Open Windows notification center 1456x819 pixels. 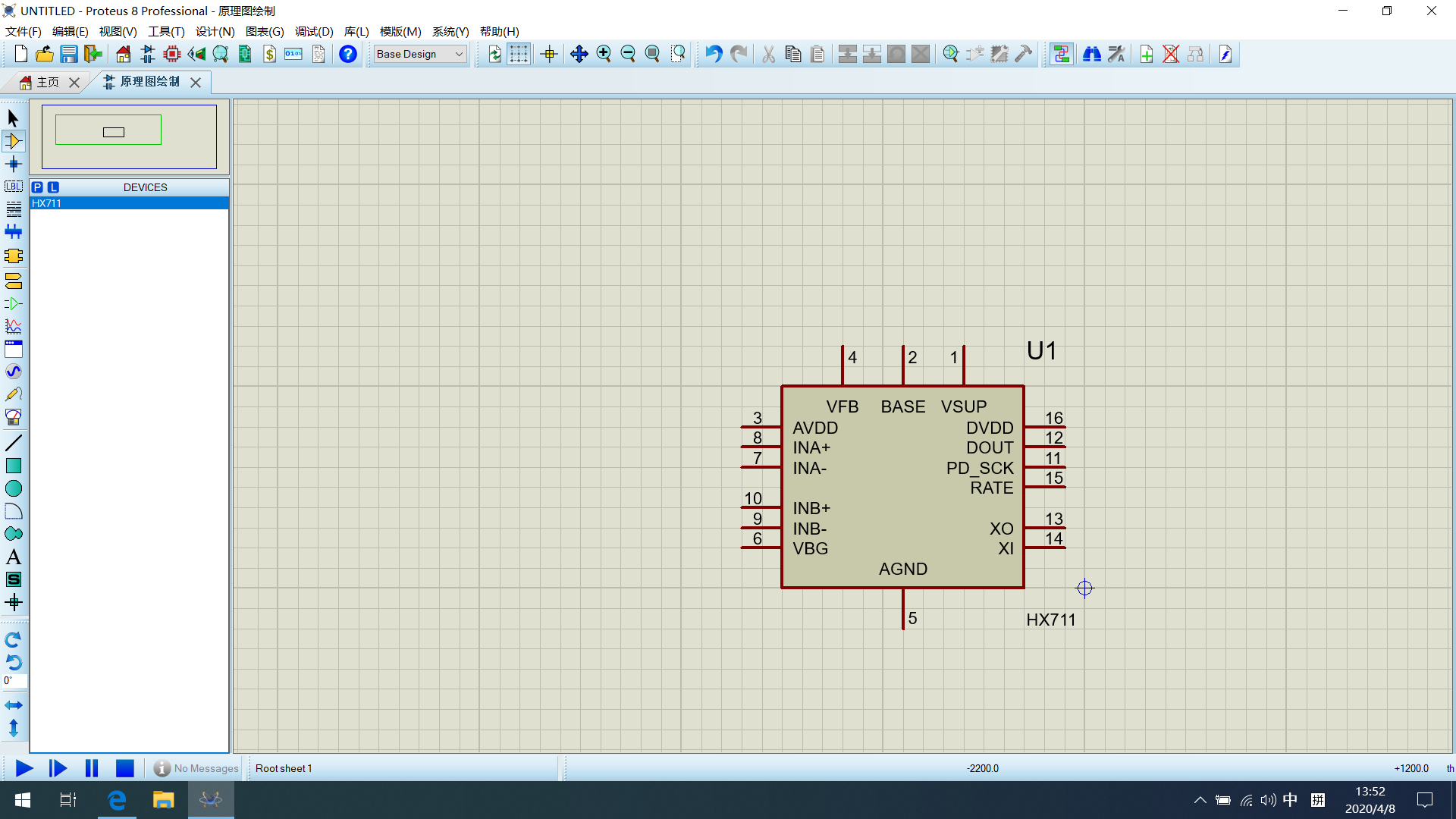coord(1425,800)
